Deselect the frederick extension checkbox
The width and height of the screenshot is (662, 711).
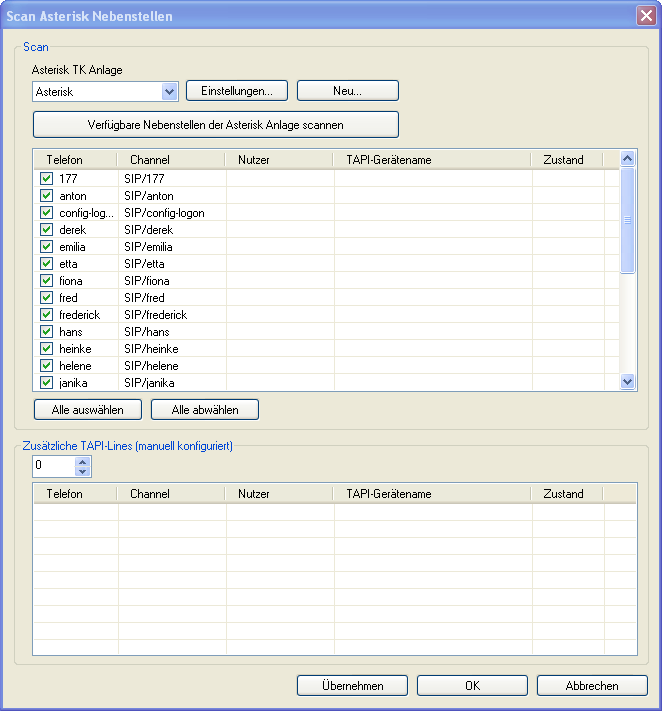coord(46,315)
